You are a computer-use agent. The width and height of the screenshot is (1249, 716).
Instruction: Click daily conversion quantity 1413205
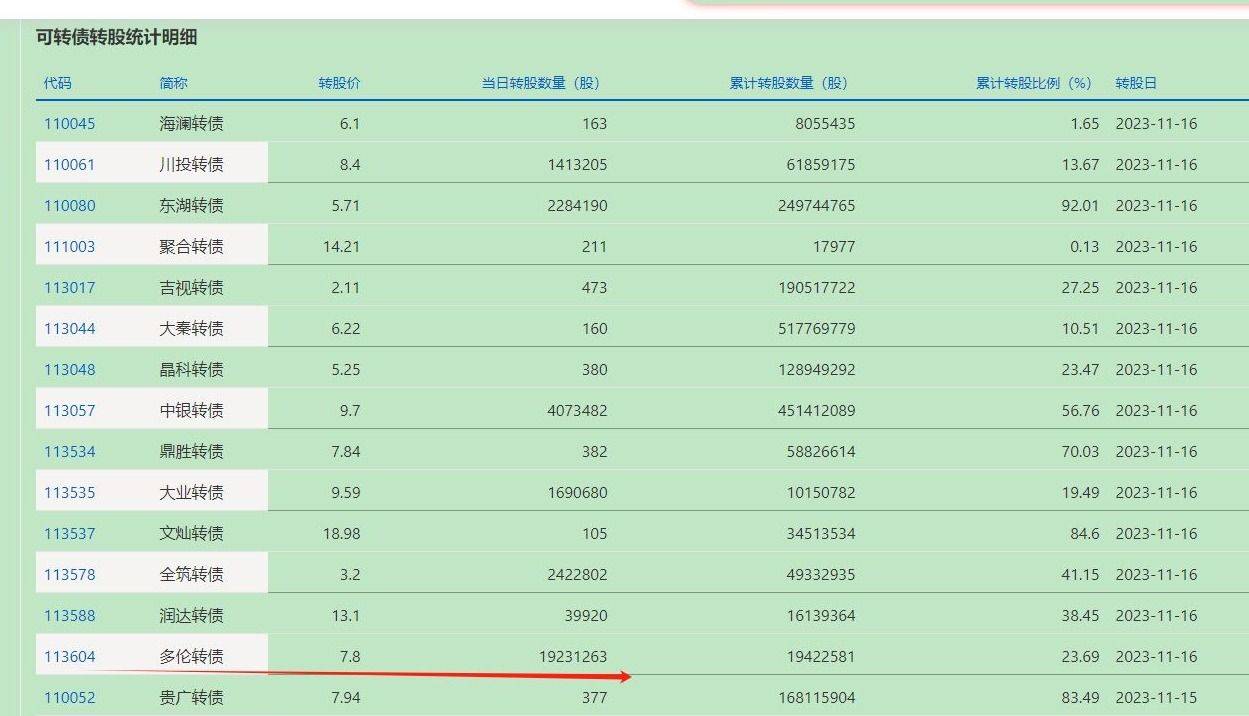coord(577,165)
